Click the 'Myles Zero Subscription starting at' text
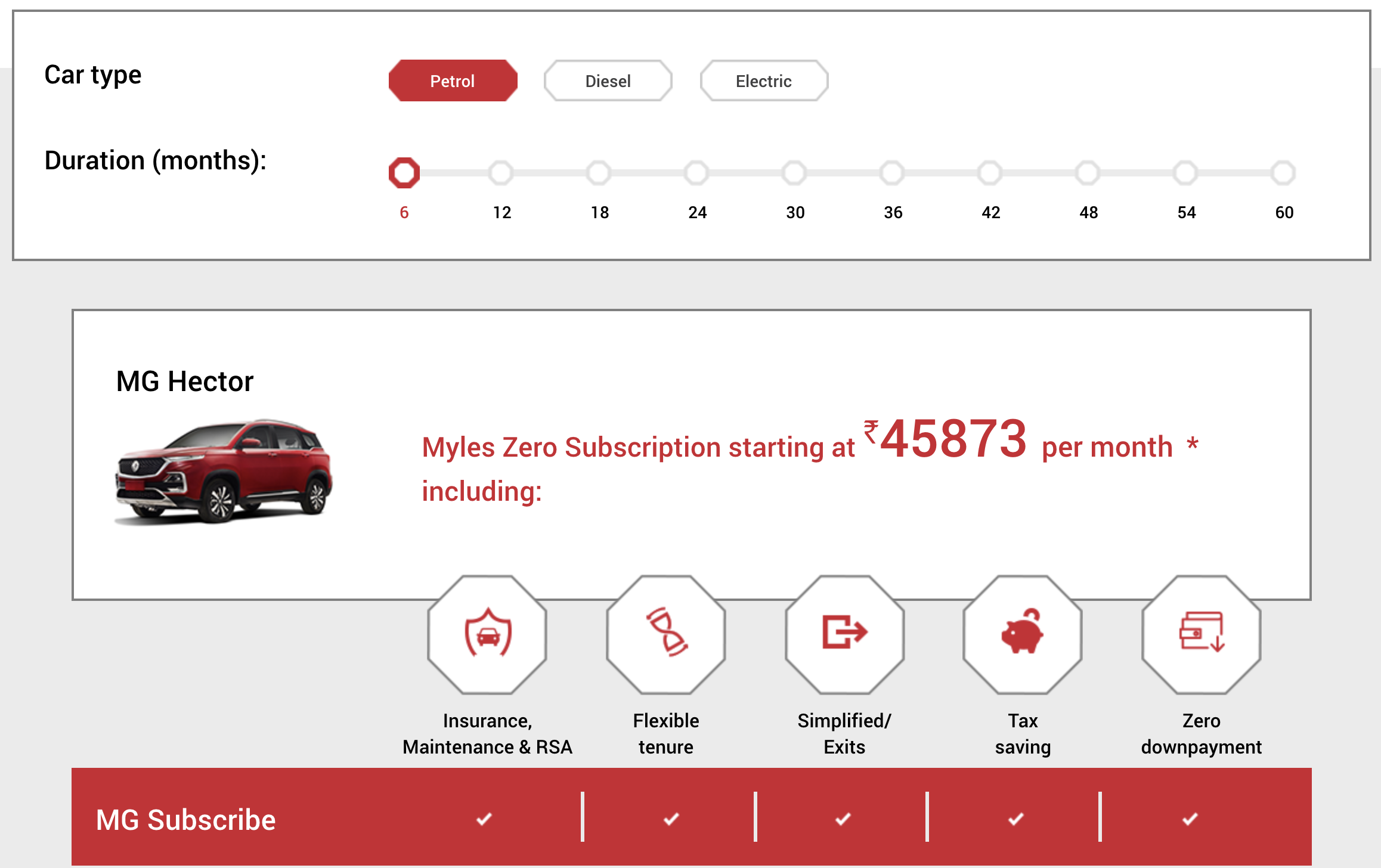Viewport: 1381px width, 868px height. point(639,447)
